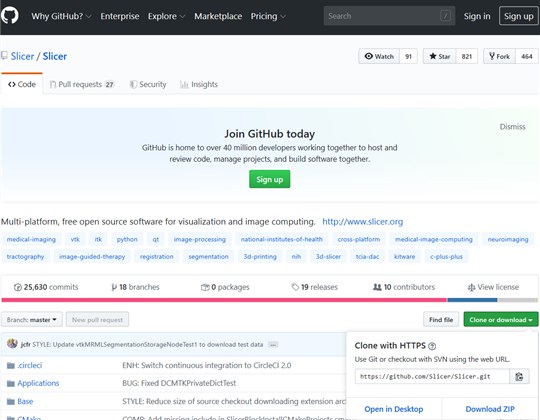View the 821 stargazers count
The width and height of the screenshot is (540, 420).
pyautogui.click(x=467, y=56)
